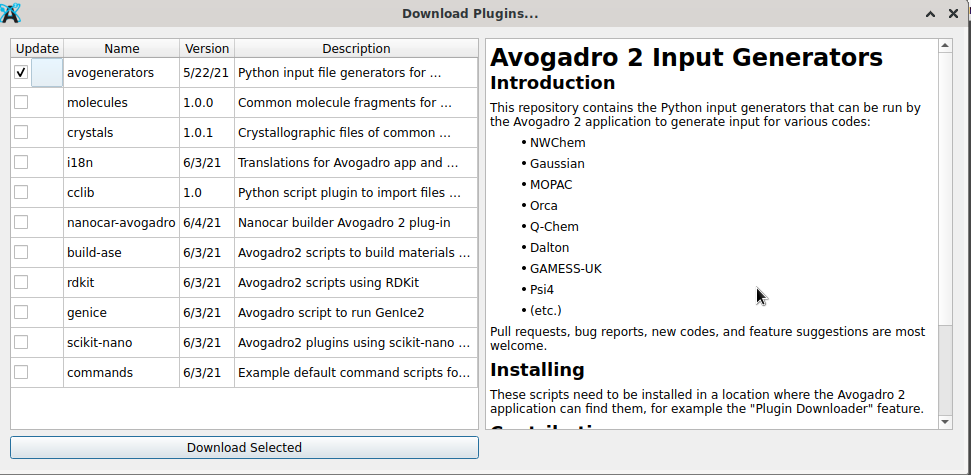Check the molecules plugin checkbox
Screen dimensions: 971x475
[x=21, y=102]
